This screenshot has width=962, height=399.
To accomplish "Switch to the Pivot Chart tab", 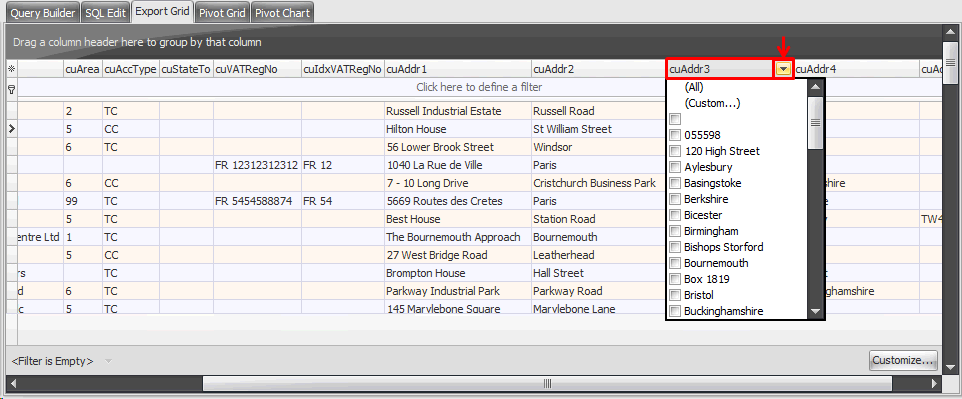I will [x=282, y=13].
